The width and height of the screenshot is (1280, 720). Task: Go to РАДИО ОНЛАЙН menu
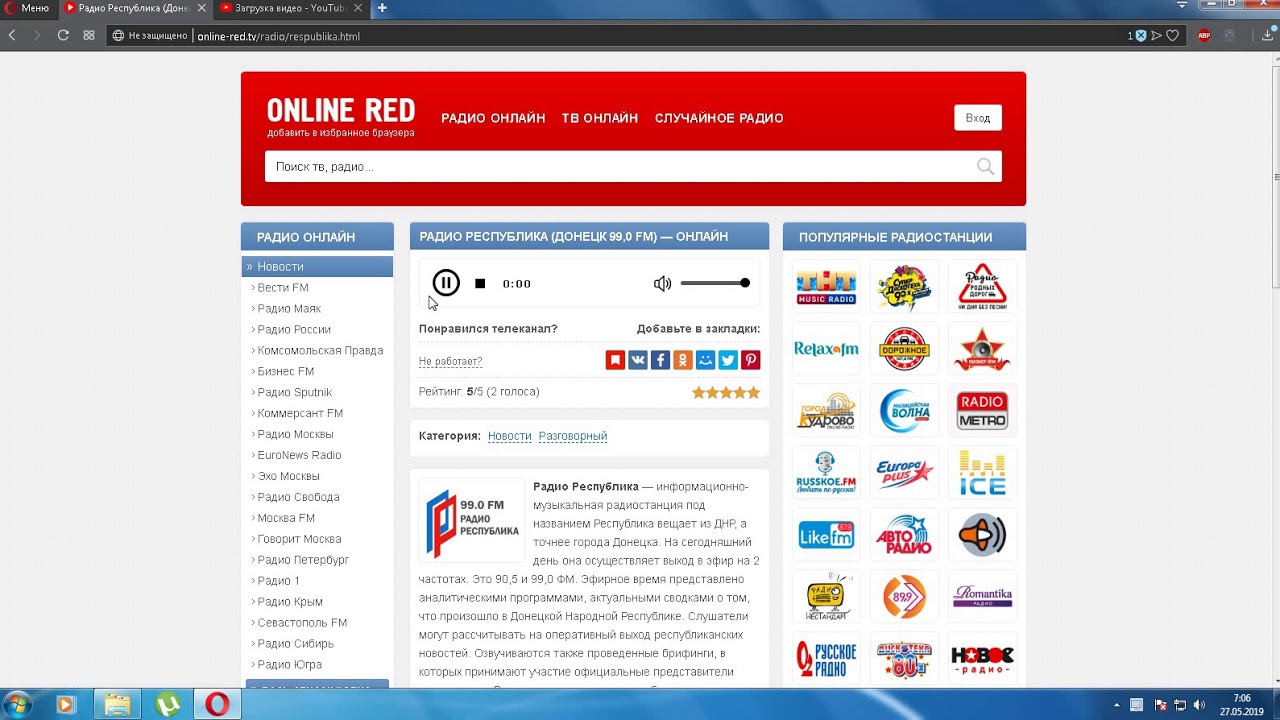(493, 118)
